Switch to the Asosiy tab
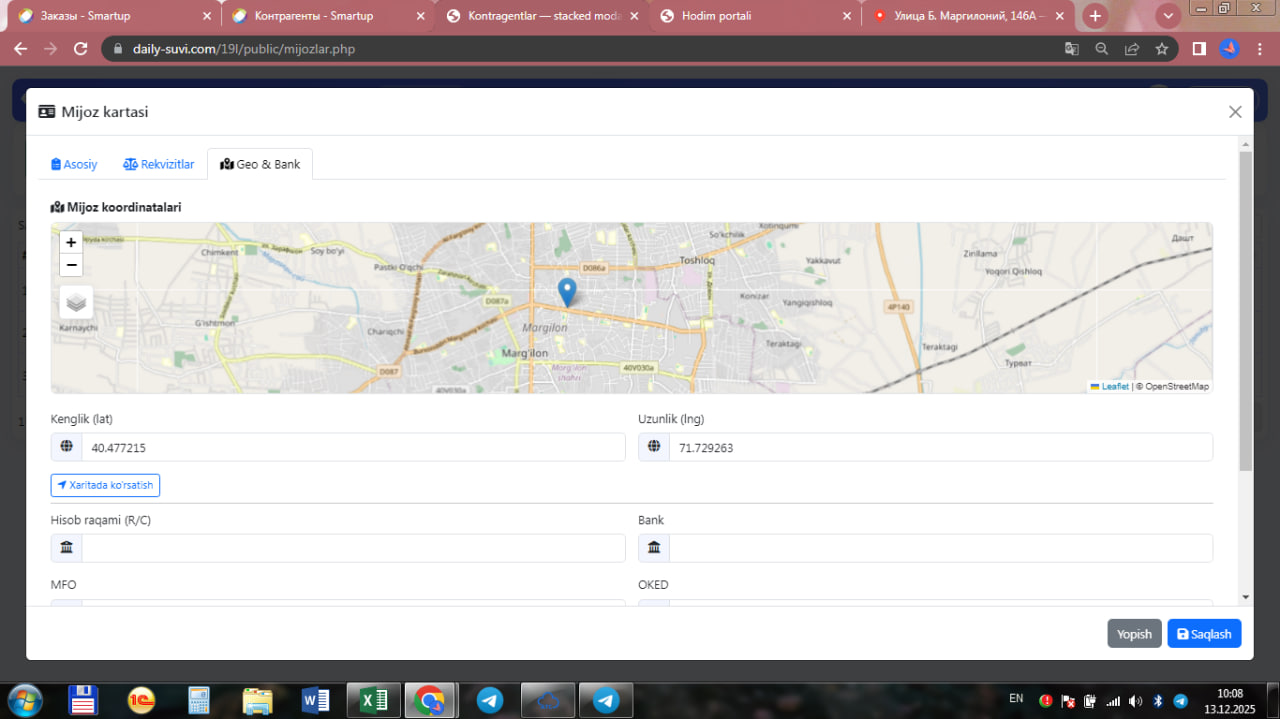The height and width of the screenshot is (719, 1280). pos(75,164)
